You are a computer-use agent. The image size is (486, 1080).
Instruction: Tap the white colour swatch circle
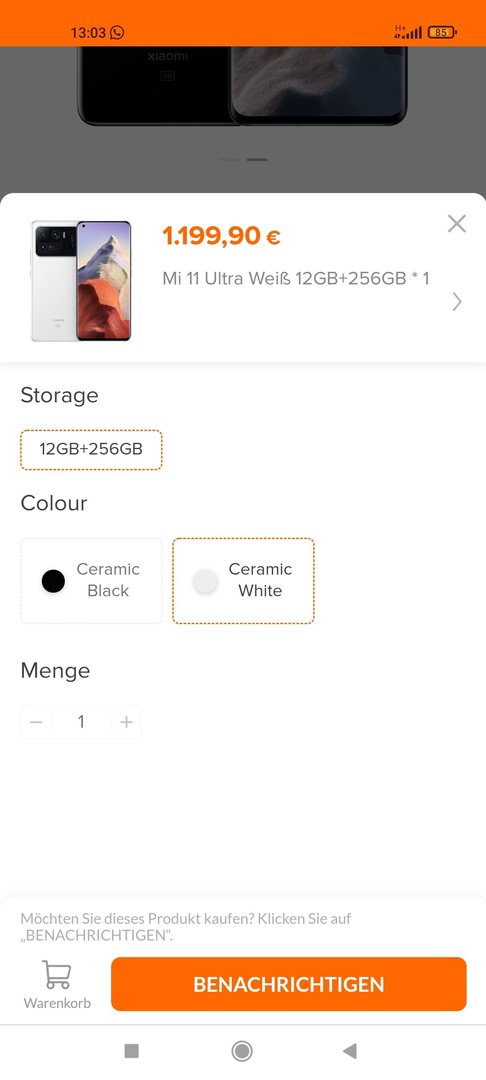[x=205, y=581]
